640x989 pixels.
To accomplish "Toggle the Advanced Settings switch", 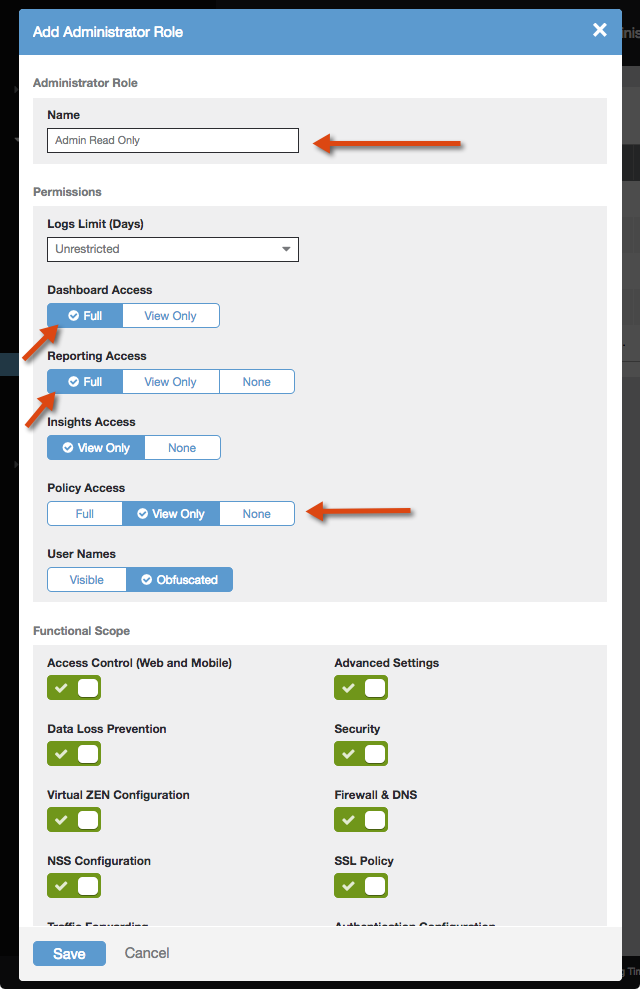I will [361, 688].
